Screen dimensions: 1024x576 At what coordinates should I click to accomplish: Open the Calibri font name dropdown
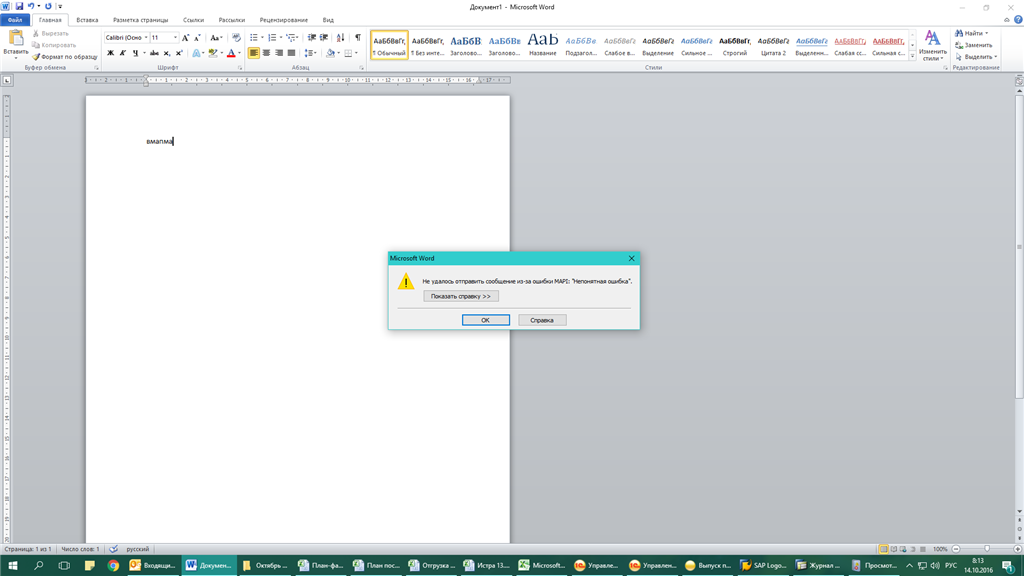pyautogui.click(x=146, y=38)
